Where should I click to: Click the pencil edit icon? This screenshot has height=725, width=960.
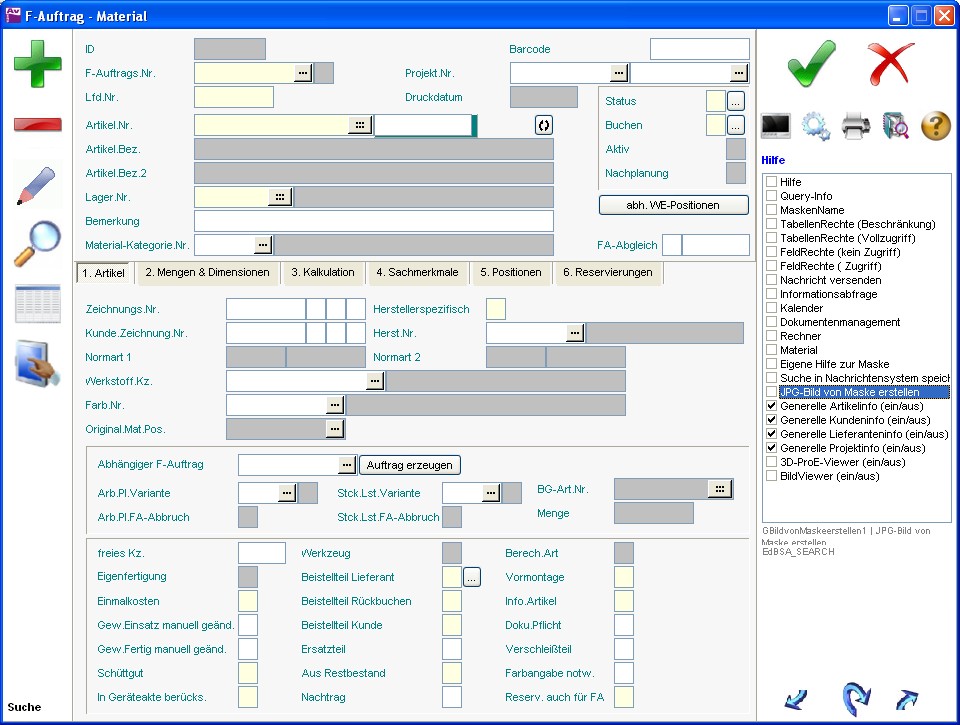click(x=37, y=185)
